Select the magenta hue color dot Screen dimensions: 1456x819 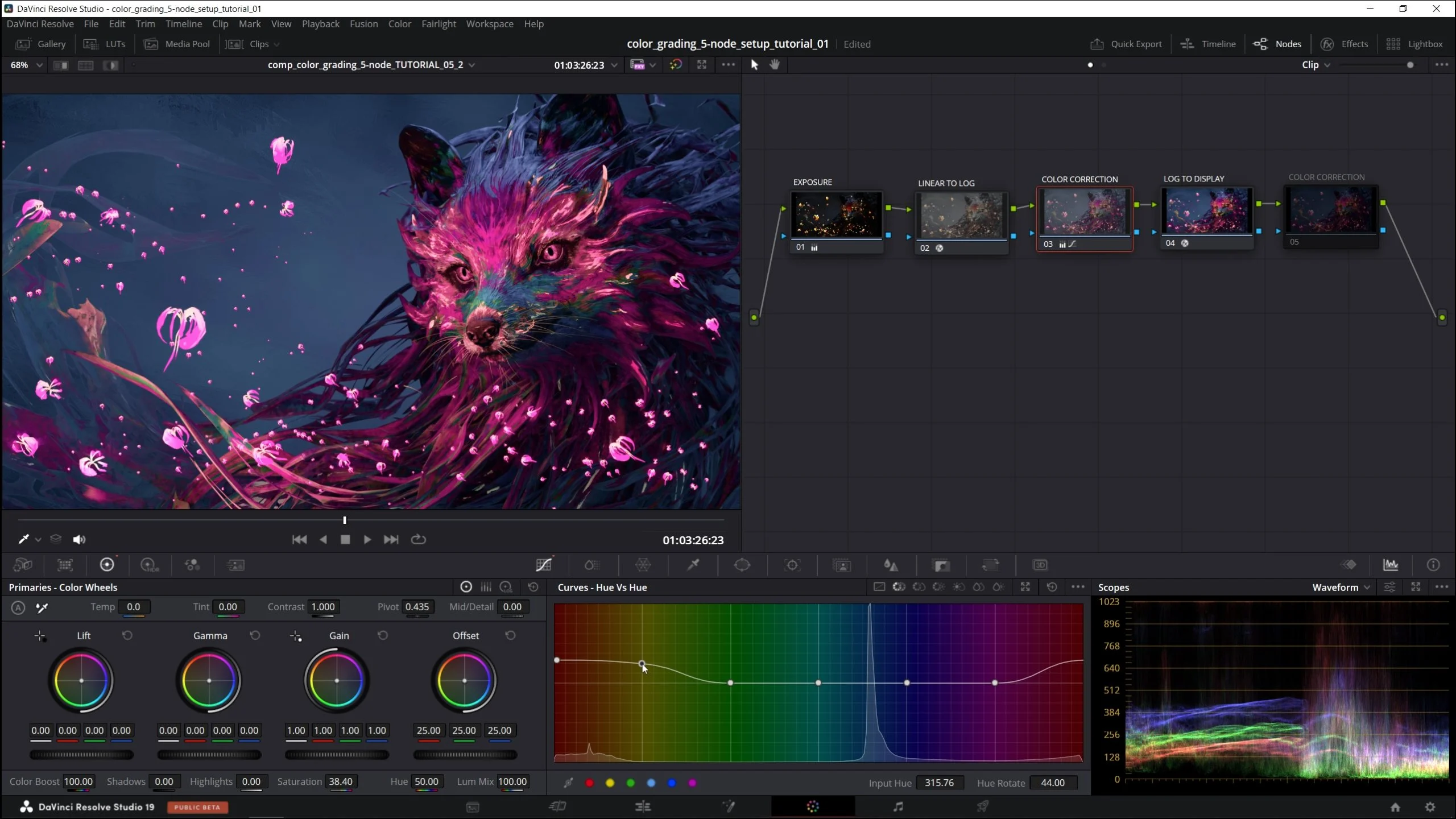(x=692, y=783)
